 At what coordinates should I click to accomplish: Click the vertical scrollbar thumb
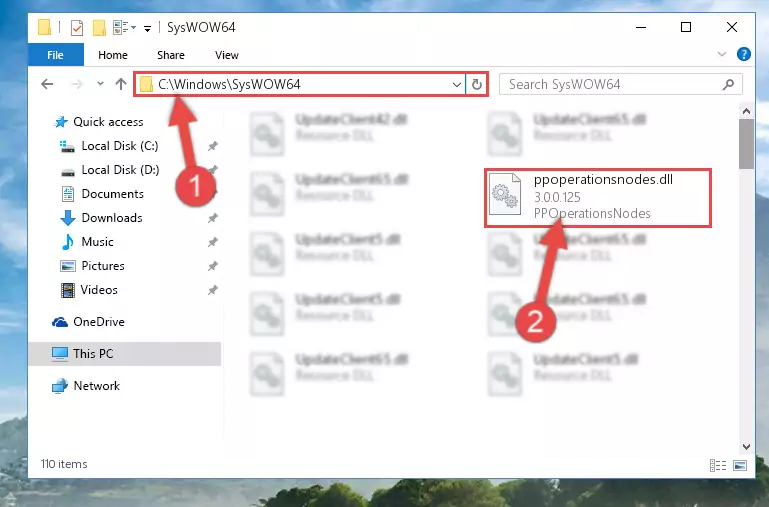click(x=746, y=144)
